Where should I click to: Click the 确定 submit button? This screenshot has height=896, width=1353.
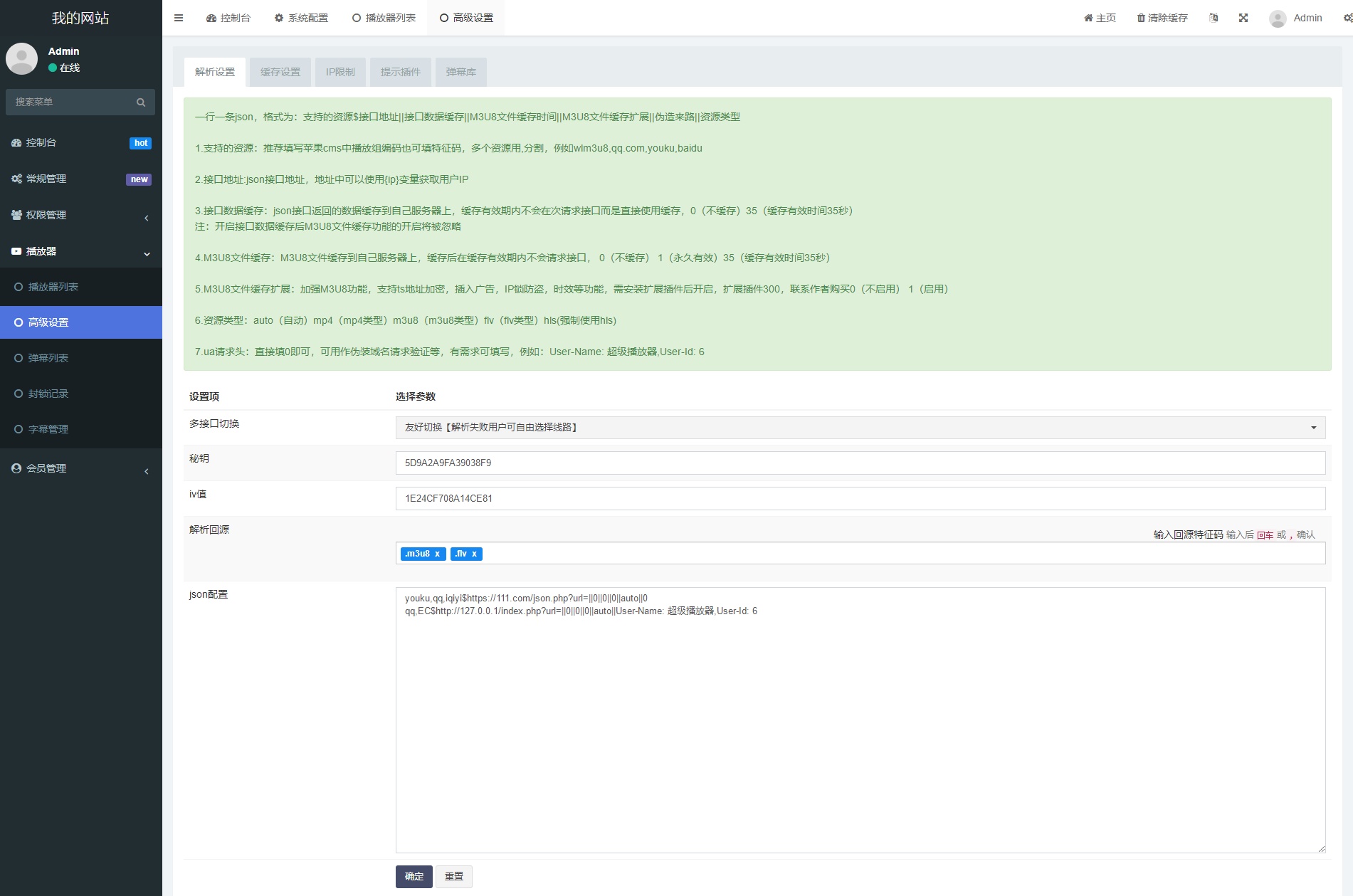(x=414, y=876)
